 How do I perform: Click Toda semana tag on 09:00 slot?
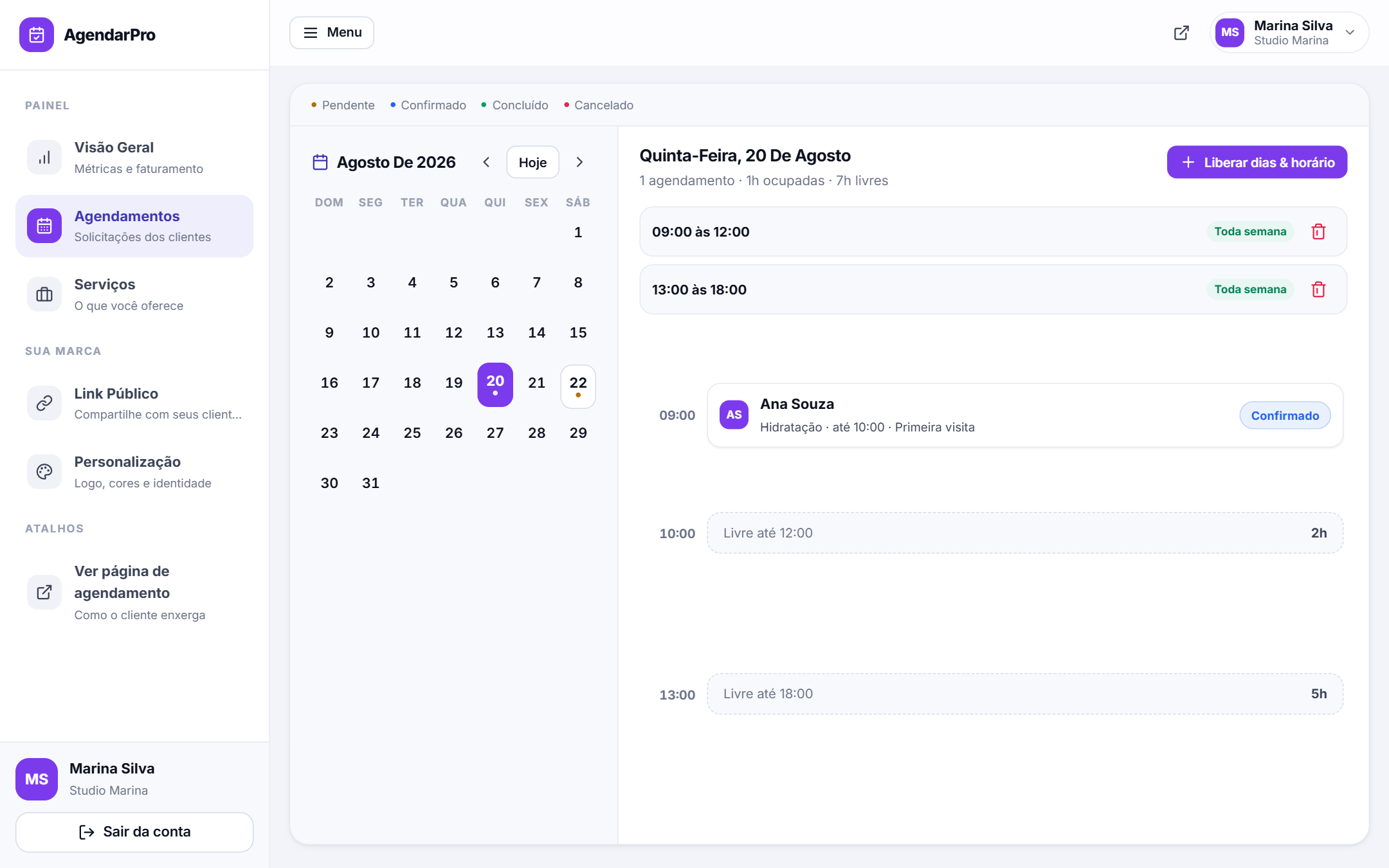1250,231
